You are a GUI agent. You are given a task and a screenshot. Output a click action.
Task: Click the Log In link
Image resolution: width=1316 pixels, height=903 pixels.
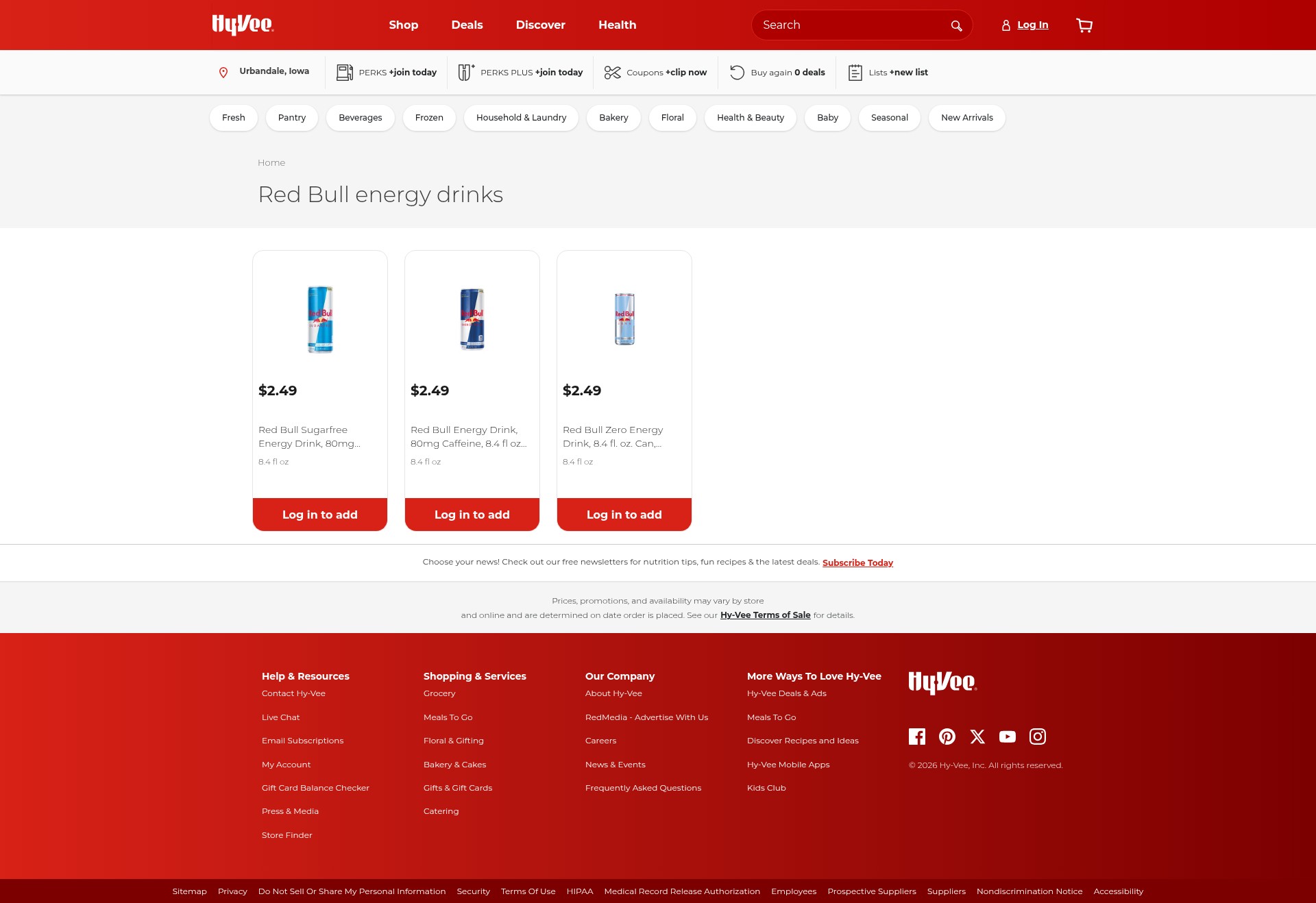click(x=1033, y=25)
